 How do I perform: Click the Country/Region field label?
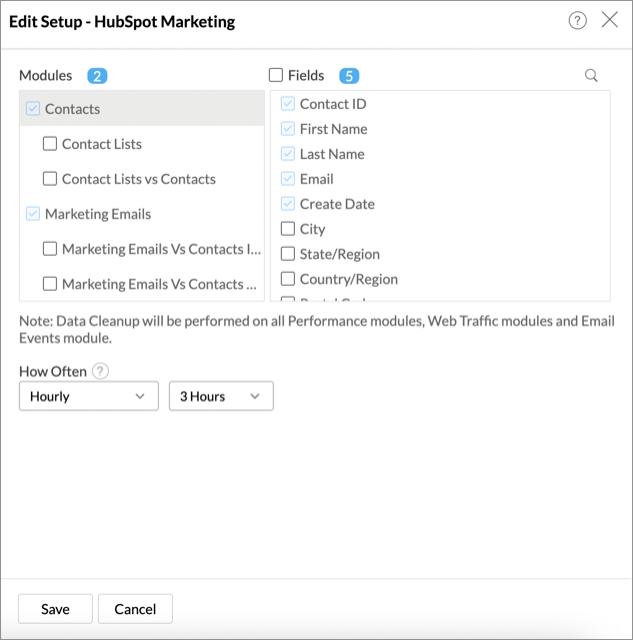349,279
